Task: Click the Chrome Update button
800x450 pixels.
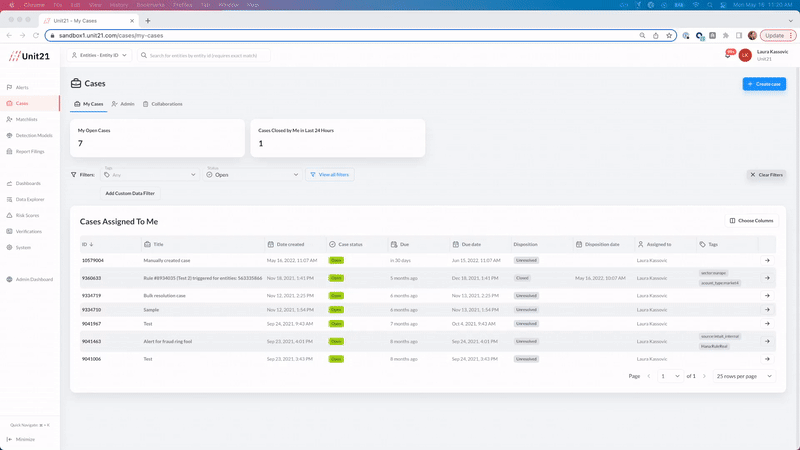Action: 778,35
